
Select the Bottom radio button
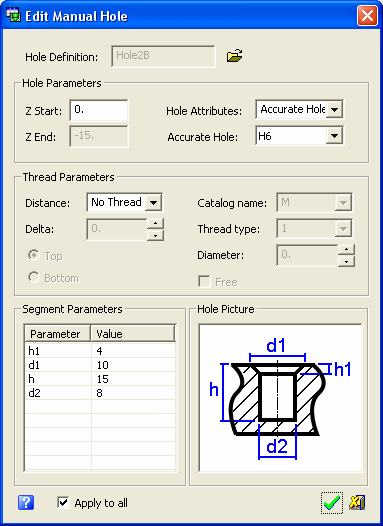34,277
